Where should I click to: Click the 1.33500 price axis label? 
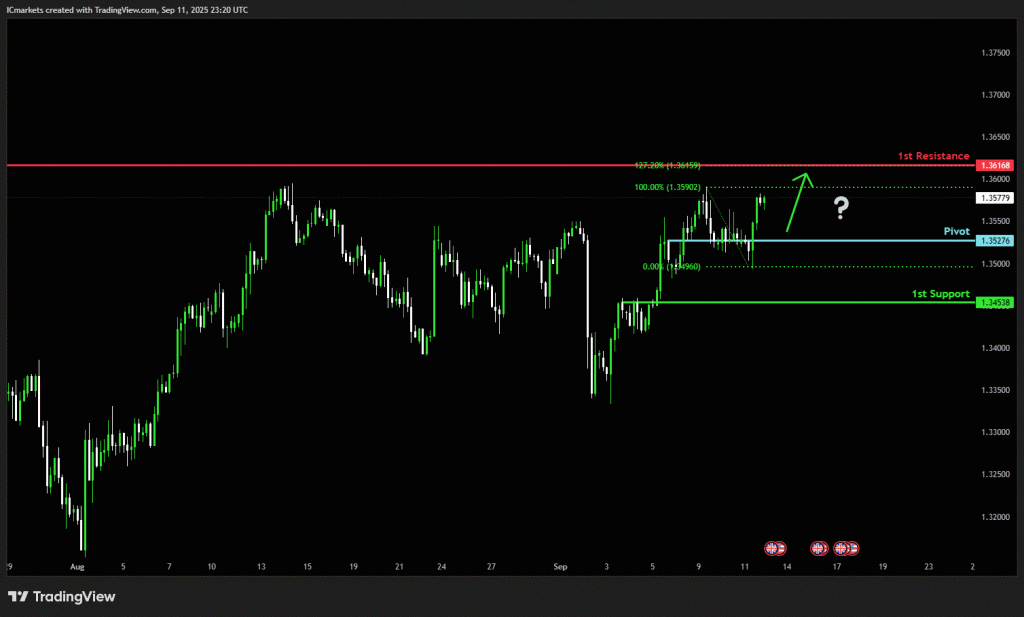(995, 390)
